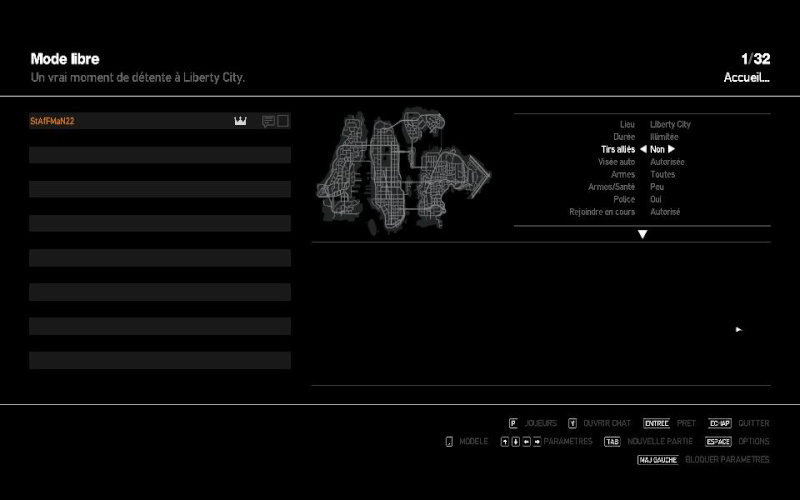Click BLOQUER PARAMETRES
Viewport: 800px width, 500px height.
[x=727, y=460]
